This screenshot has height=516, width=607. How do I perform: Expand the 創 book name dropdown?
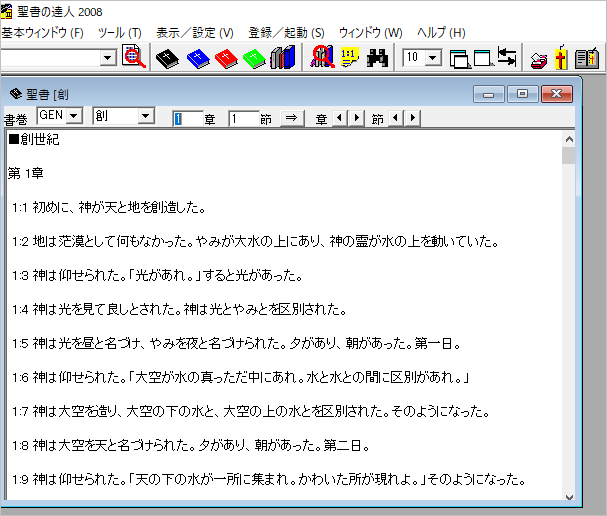coord(146,115)
